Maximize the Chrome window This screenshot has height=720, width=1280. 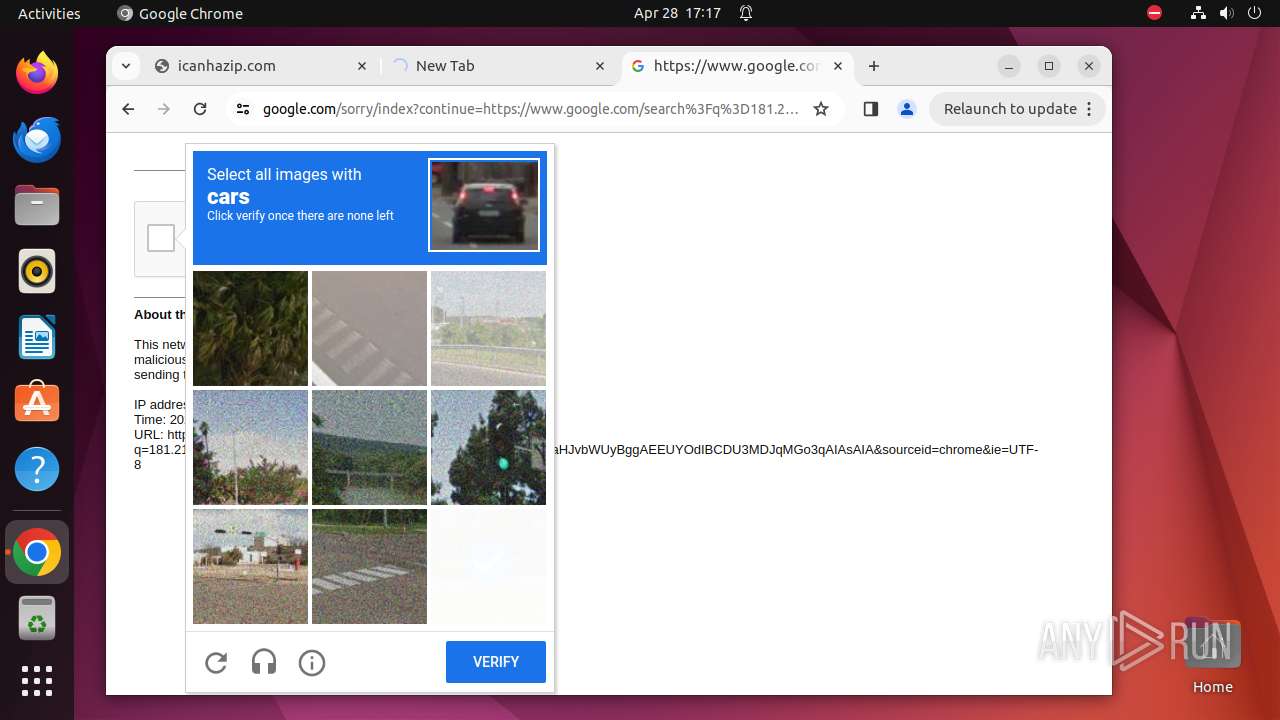coord(1049,66)
